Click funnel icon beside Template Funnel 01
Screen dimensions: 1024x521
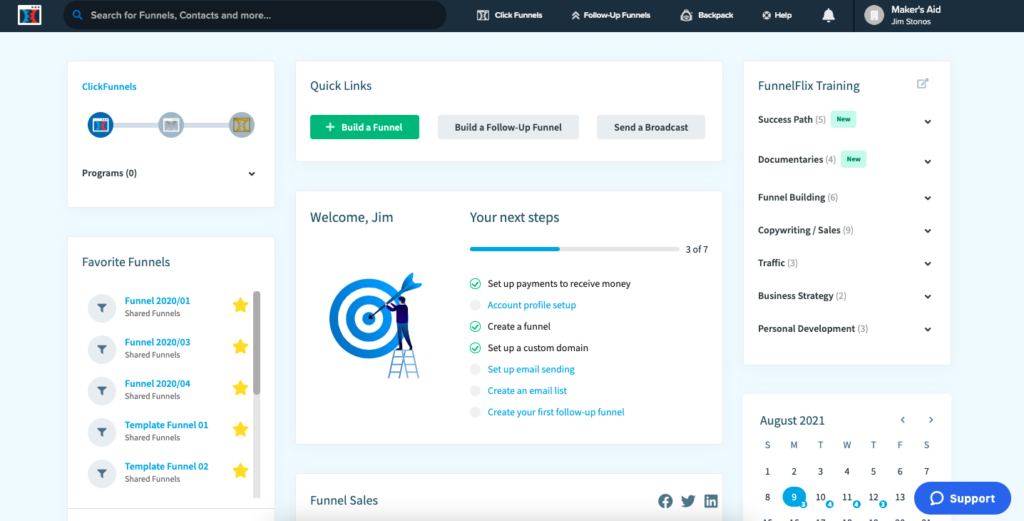pyautogui.click(x=102, y=432)
